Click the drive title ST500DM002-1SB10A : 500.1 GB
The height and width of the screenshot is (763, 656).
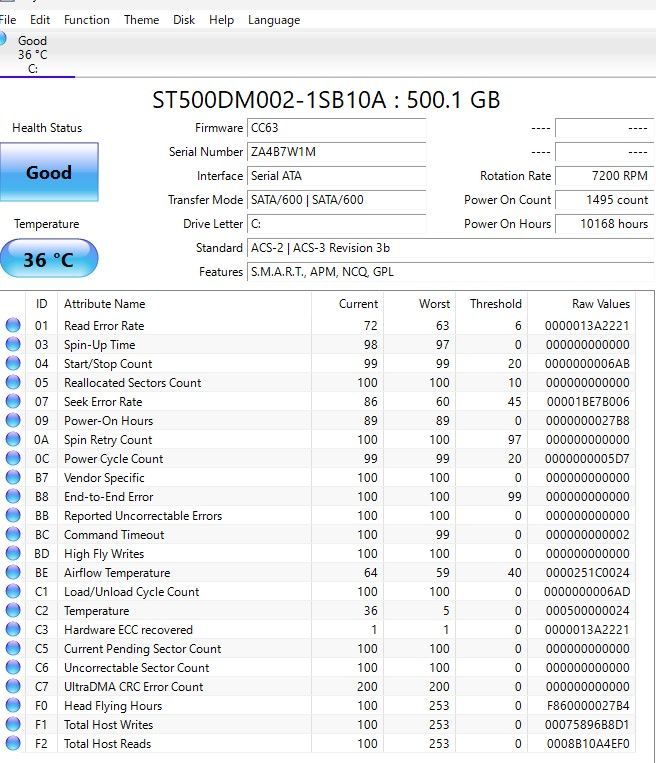pos(326,100)
